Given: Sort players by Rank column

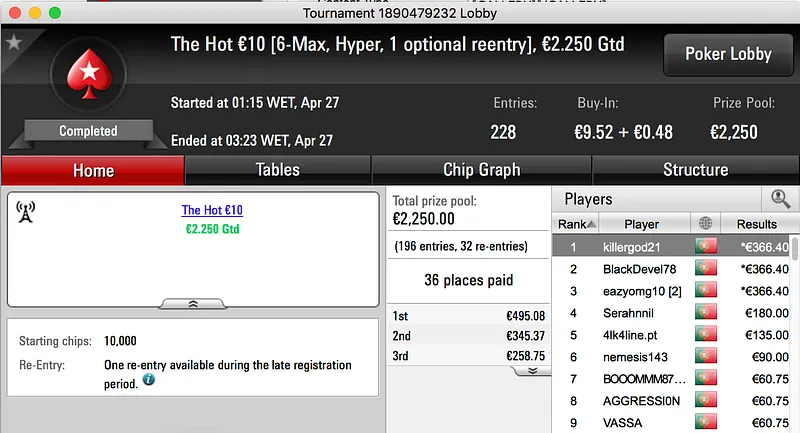Looking at the screenshot, I should pyautogui.click(x=577, y=224).
